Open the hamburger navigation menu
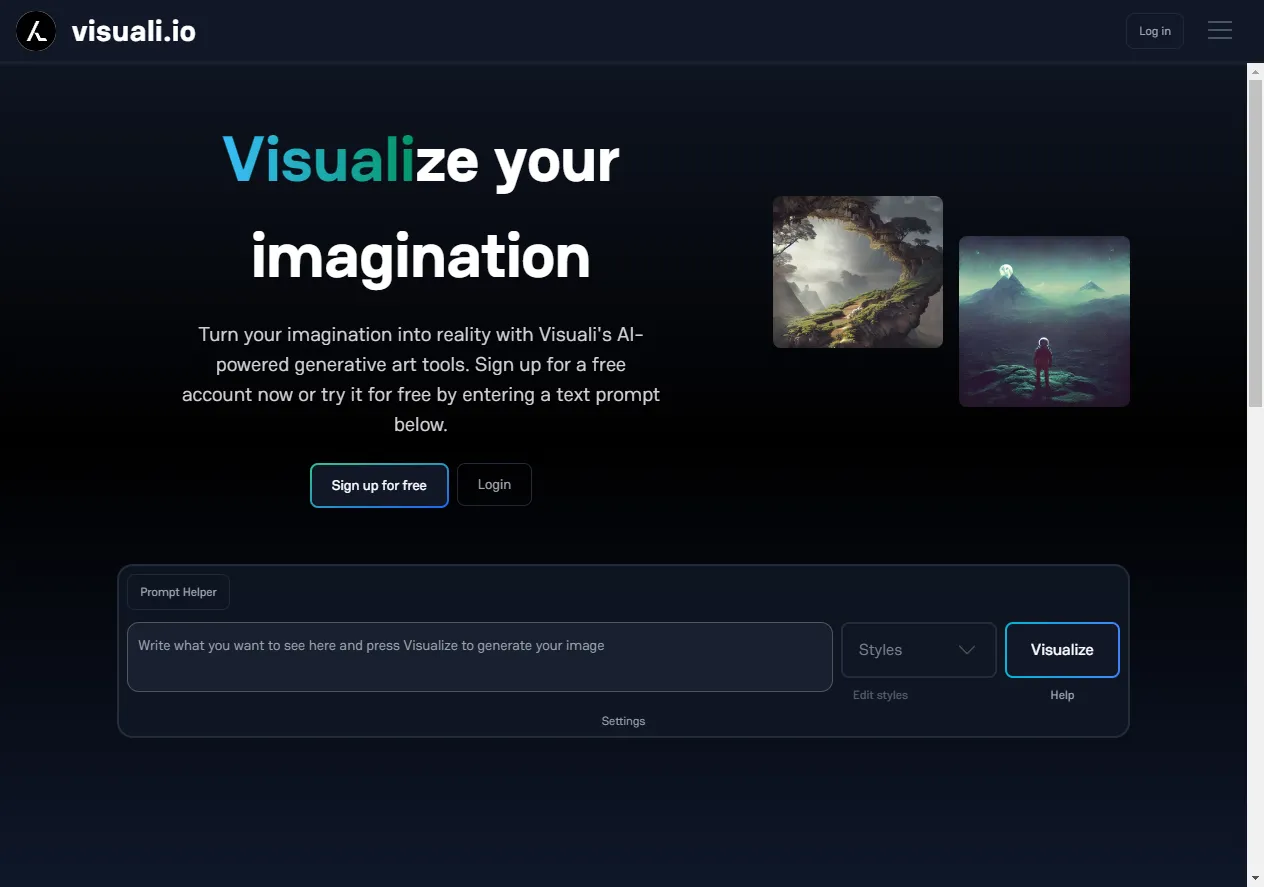Viewport: 1264px width, 887px height. pyautogui.click(x=1220, y=30)
